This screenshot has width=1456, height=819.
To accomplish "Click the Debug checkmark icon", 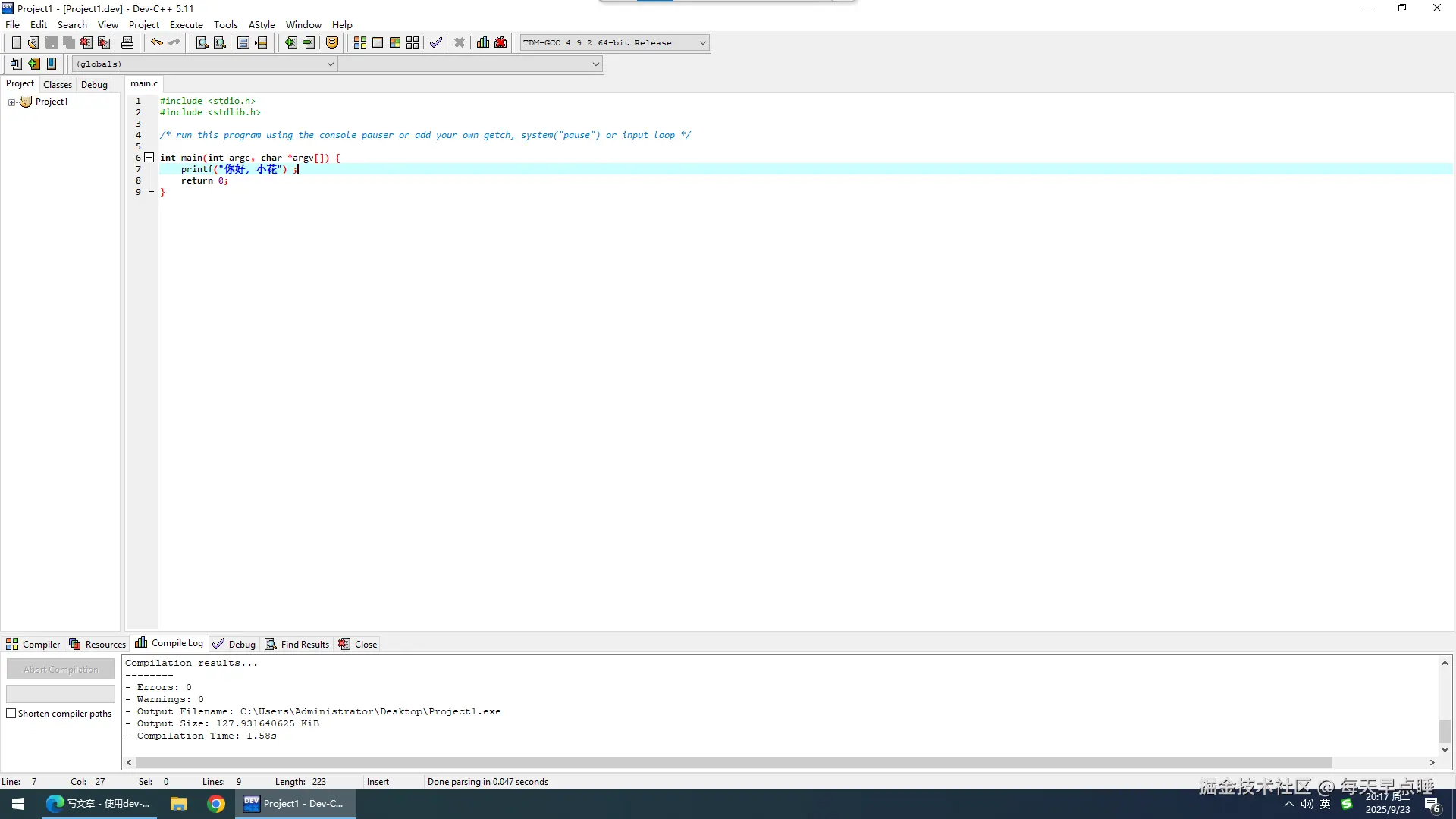I will click(435, 42).
